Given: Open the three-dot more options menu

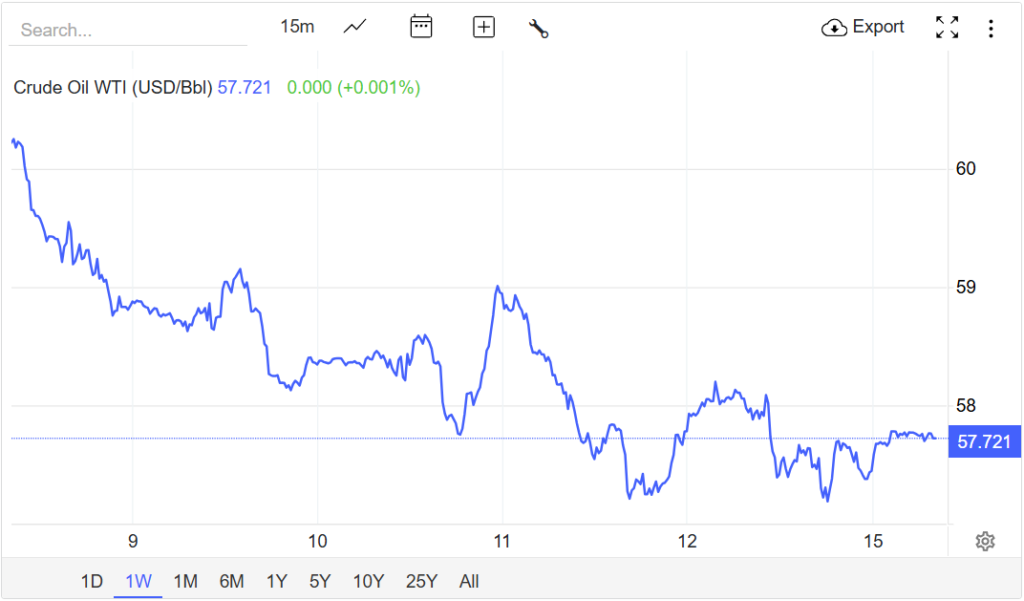Looking at the screenshot, I should [x=991, y=28].
